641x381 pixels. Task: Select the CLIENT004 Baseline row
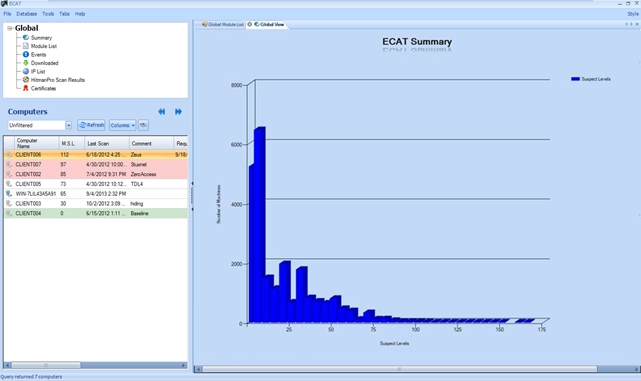coord(96,213)
